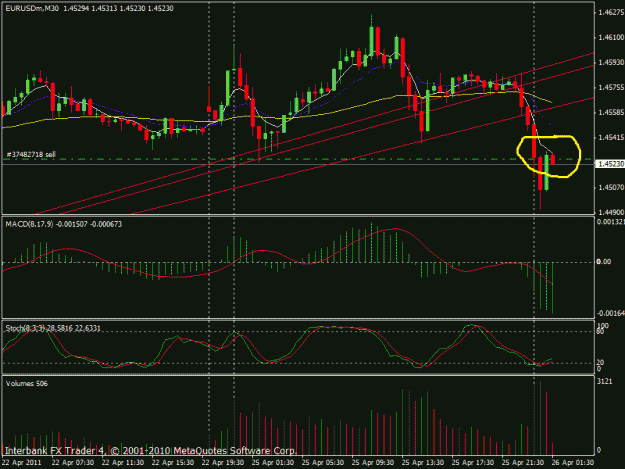Click the MACD scale value -0.00164
Viewport: 625px width, 469px height.
click(x=611, y=313)
